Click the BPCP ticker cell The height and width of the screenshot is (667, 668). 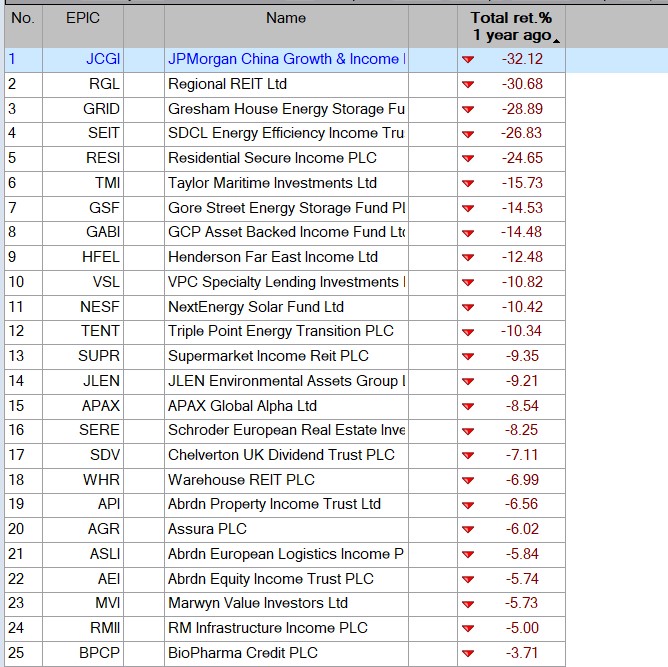[x=83, y=653]
